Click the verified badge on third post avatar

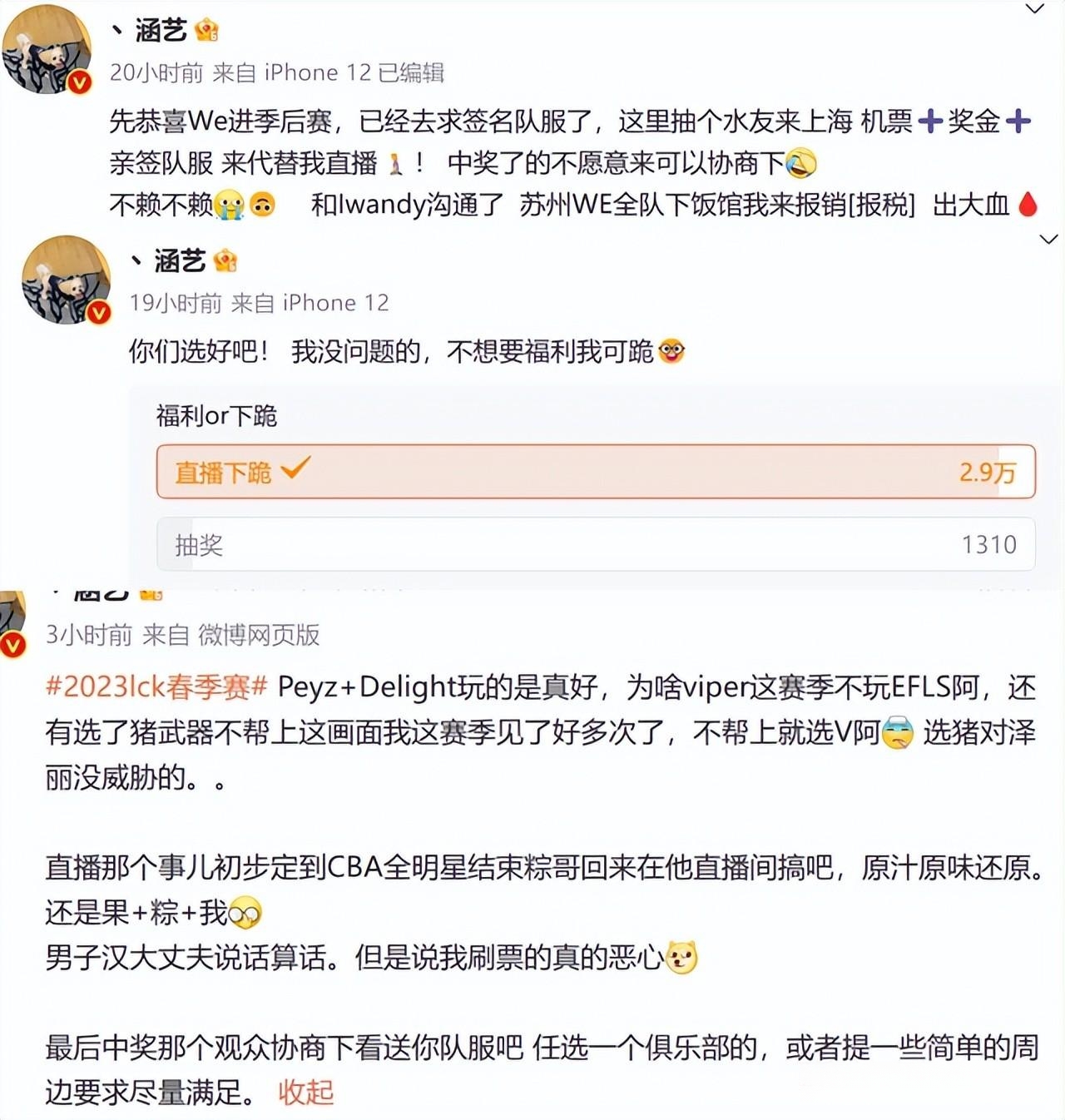(13, 645)
